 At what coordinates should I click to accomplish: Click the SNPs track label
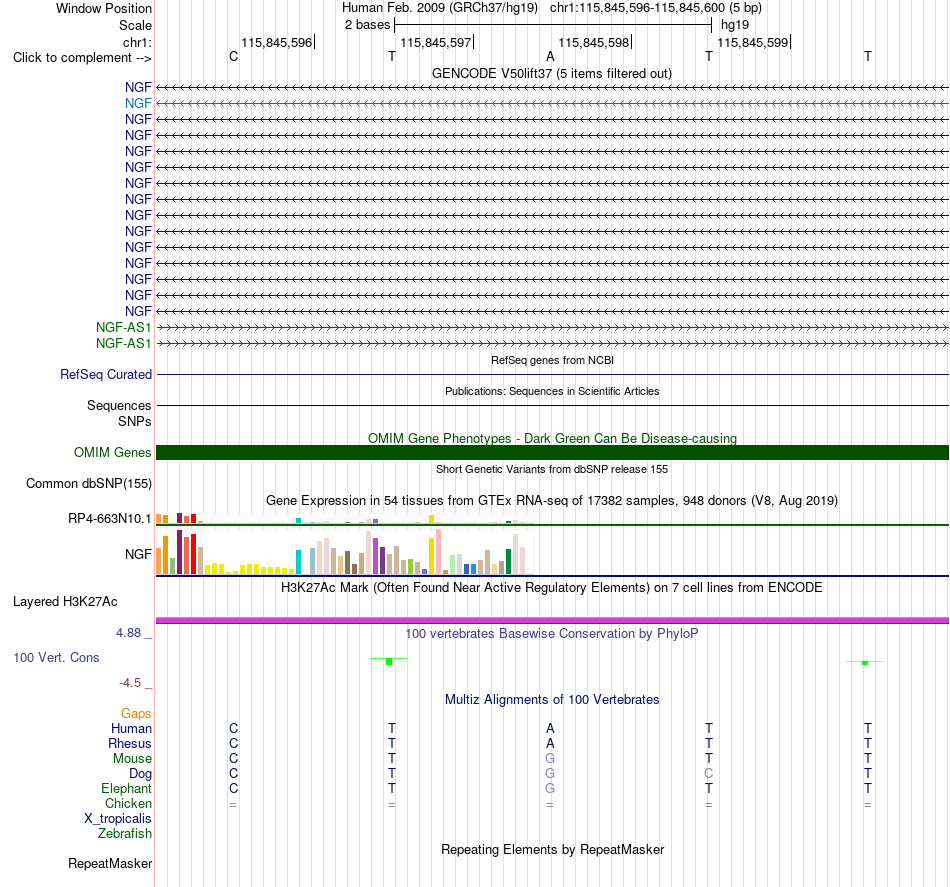coord(135,421)
